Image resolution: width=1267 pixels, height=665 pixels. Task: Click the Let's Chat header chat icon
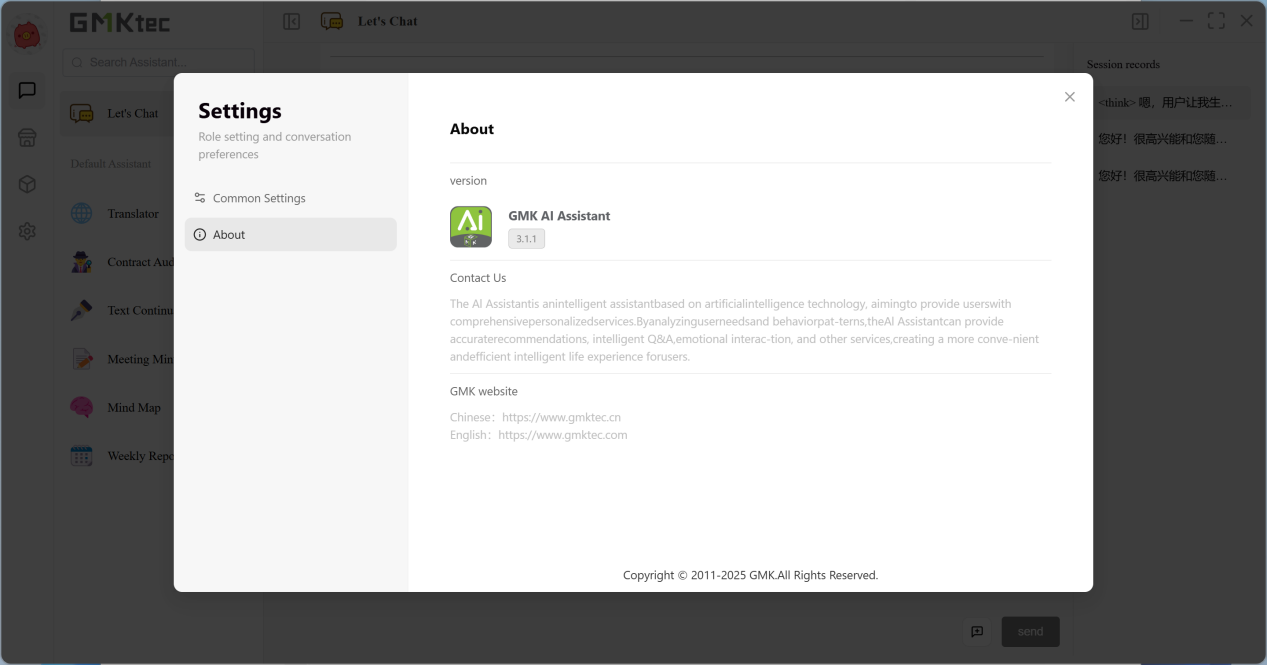332,21
